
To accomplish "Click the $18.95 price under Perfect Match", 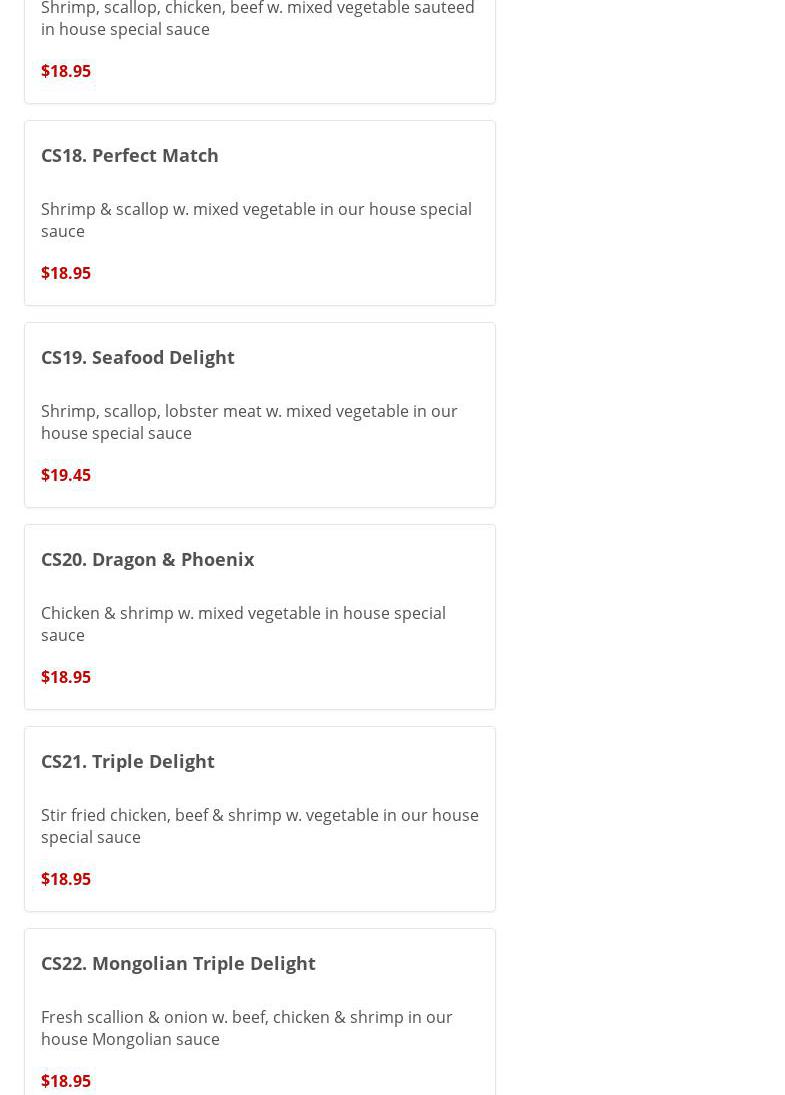I will pos(66,273).
